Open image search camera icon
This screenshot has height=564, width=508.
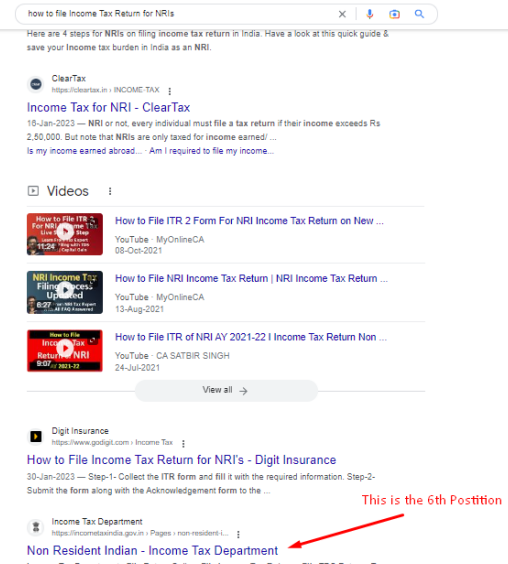(394, 14)
